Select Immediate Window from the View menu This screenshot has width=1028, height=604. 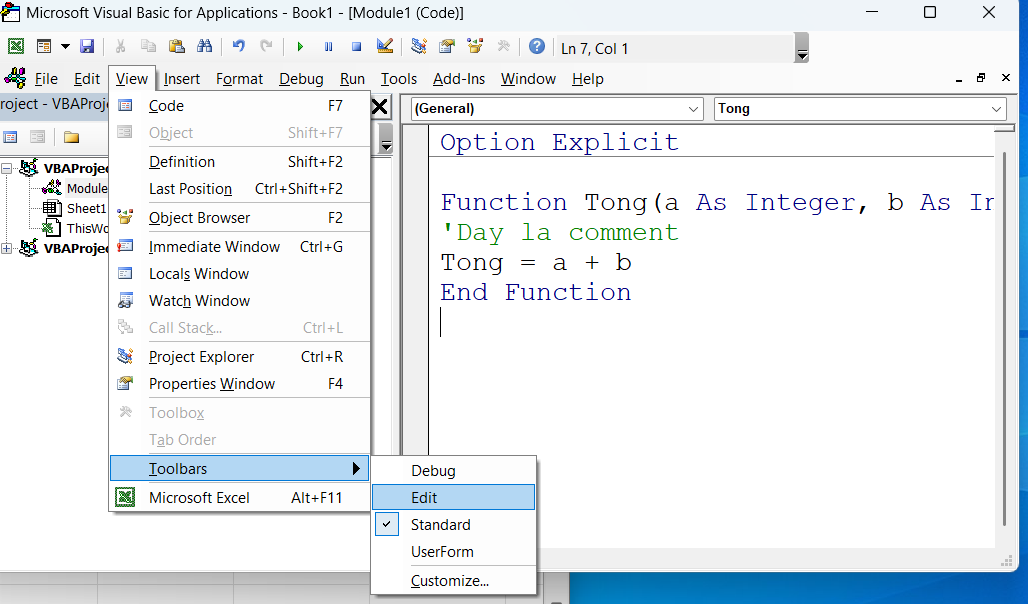click(214, 246)
